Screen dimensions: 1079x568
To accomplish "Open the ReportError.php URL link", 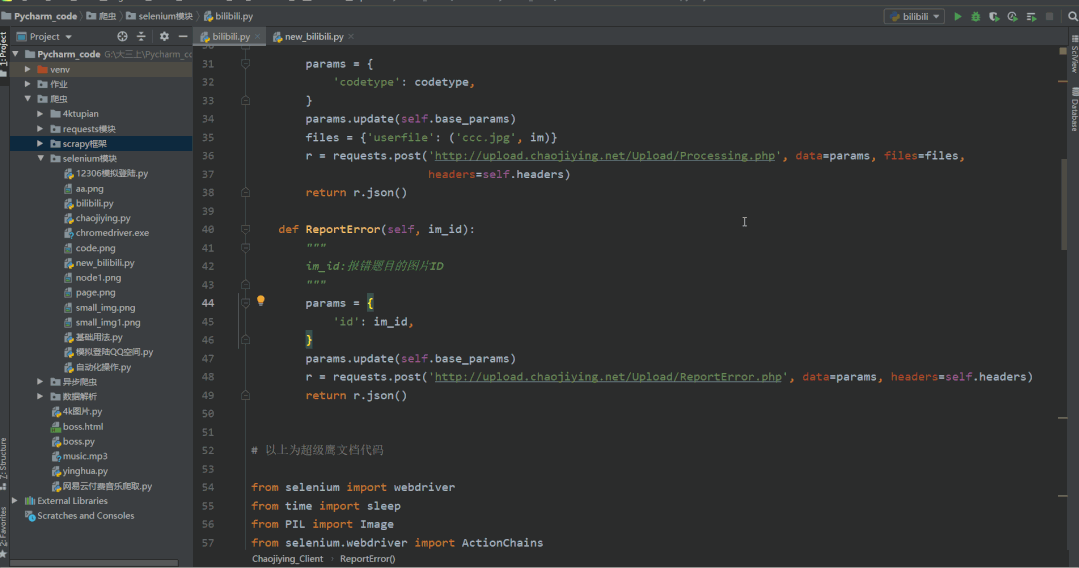I will point(608,377).
